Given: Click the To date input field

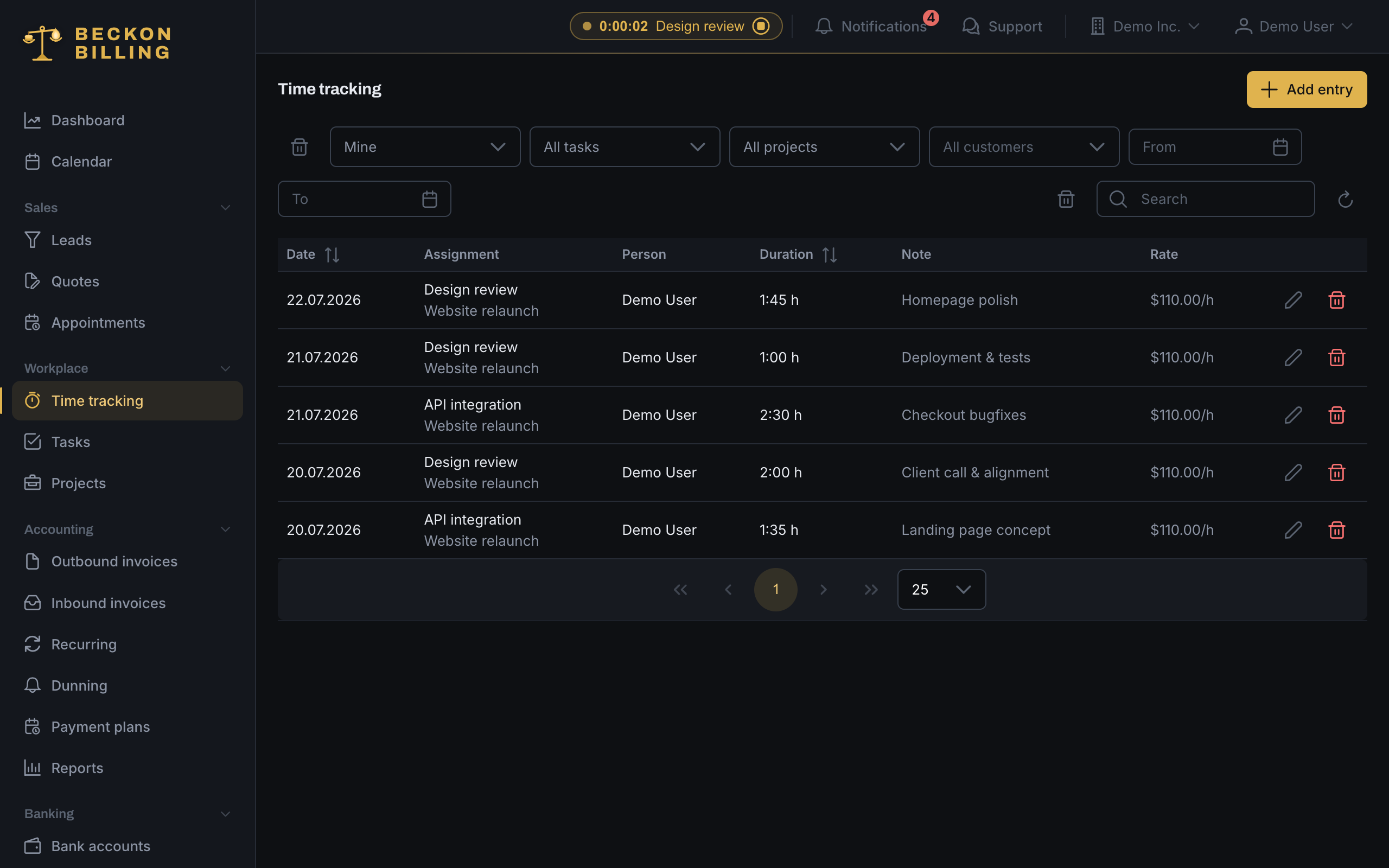Looking at the screenshot, I should point(365,199).
